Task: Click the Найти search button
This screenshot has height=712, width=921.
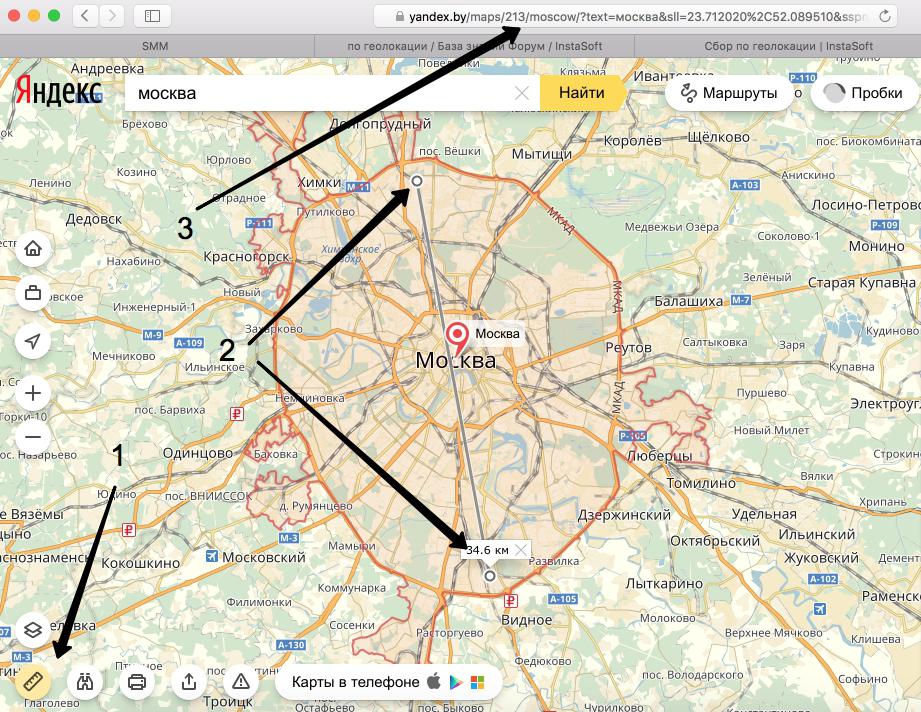Action: (x=581, y=93)
